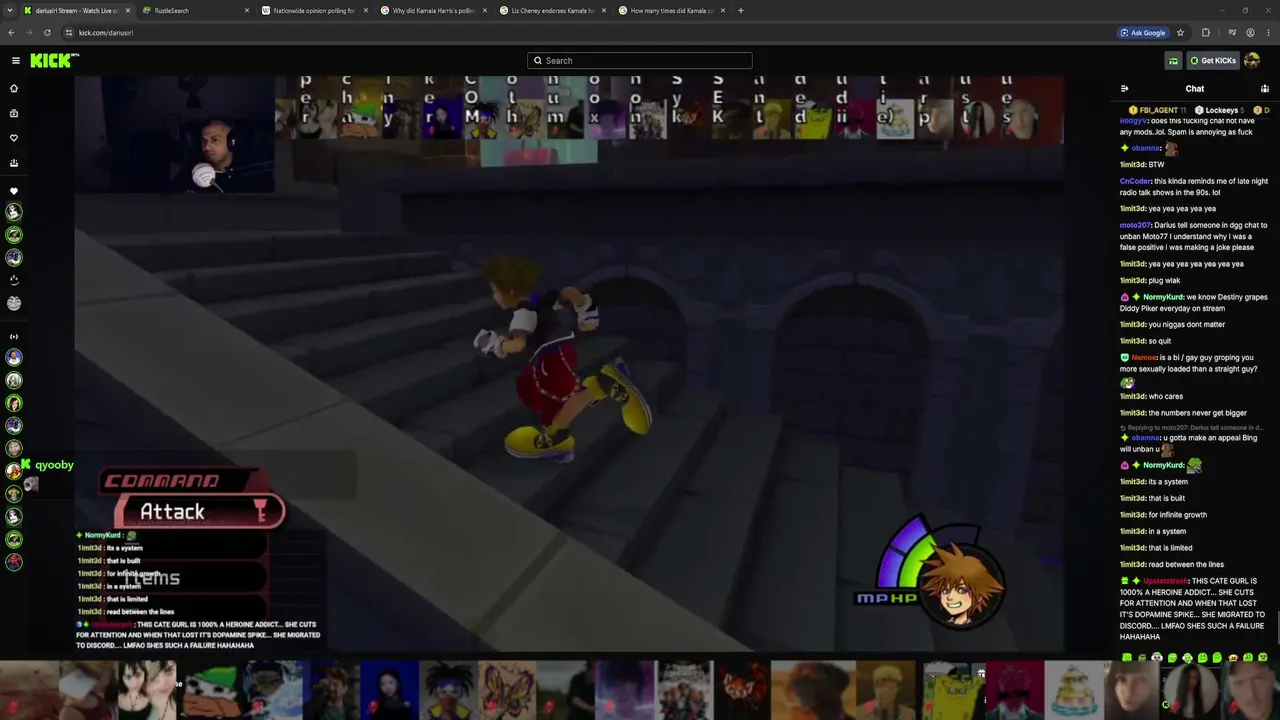
Task: Click the address bar URL kick.com/dariusirl
Action: (106, 32)
